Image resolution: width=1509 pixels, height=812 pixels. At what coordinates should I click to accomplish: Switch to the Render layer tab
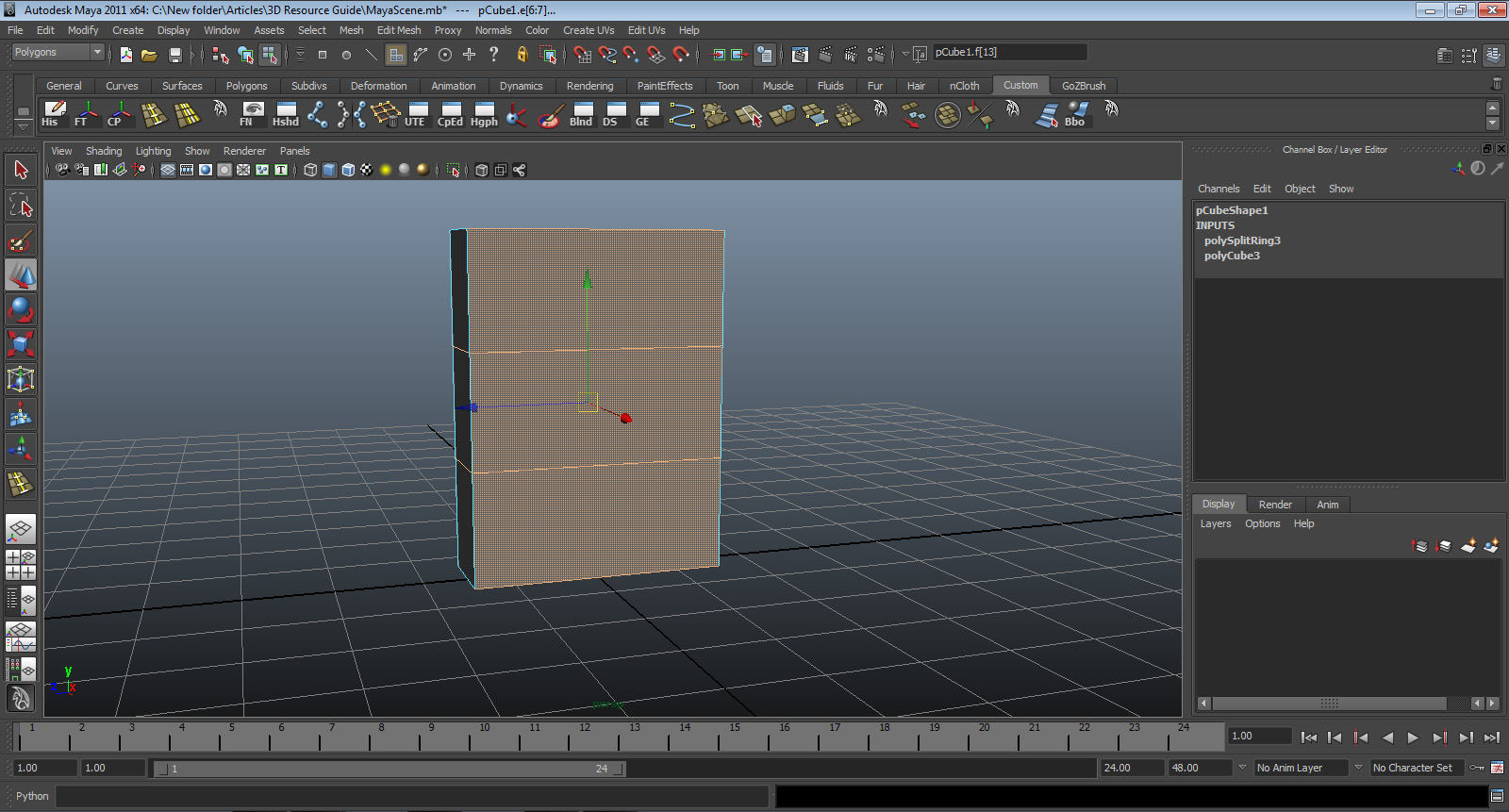point(1275,505)
